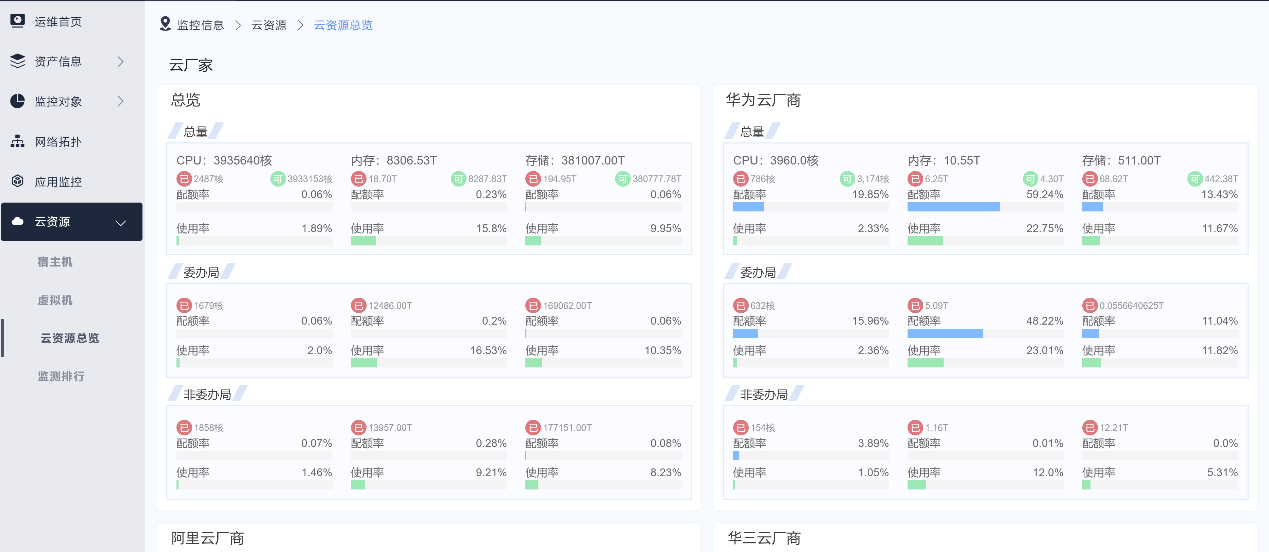This screenshot has width=1269, height=552.
Task: Select 宿主机 submenu item
Action: click(x=55, y=262)
